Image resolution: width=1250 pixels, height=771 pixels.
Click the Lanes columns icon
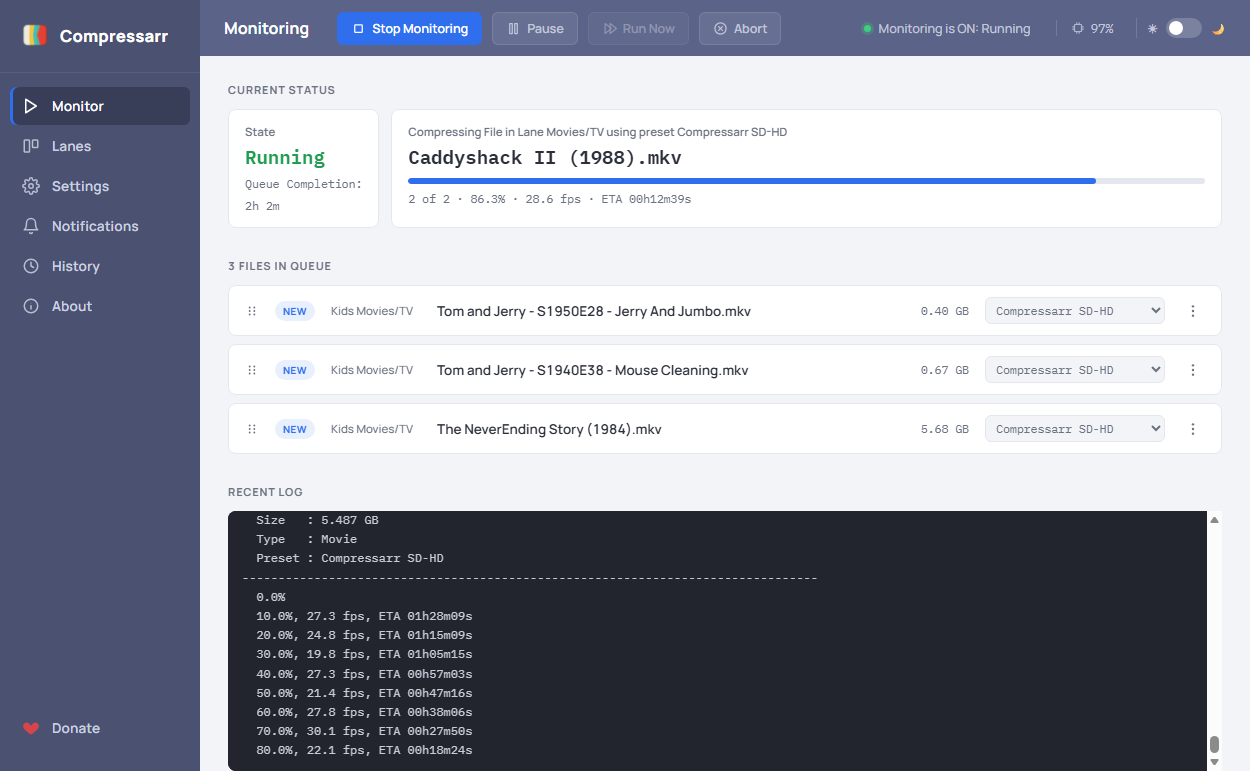click(31, 146)
